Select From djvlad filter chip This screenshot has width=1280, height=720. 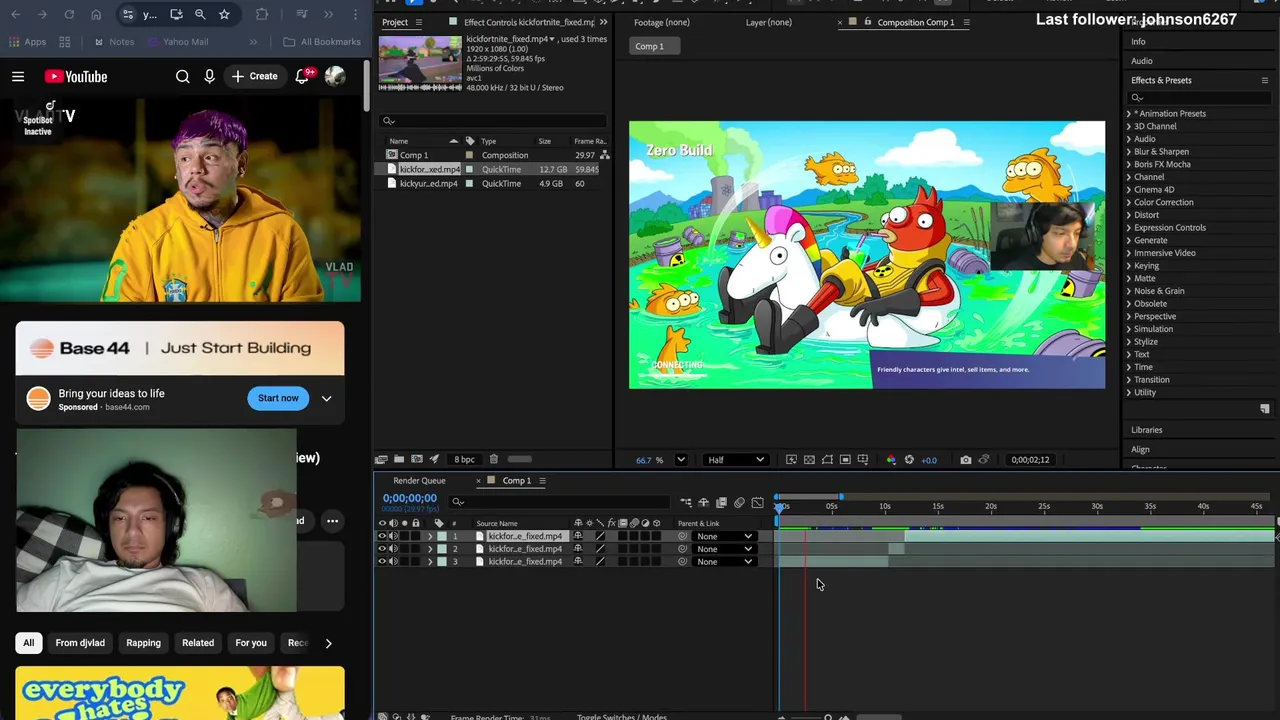coord(80,643)
